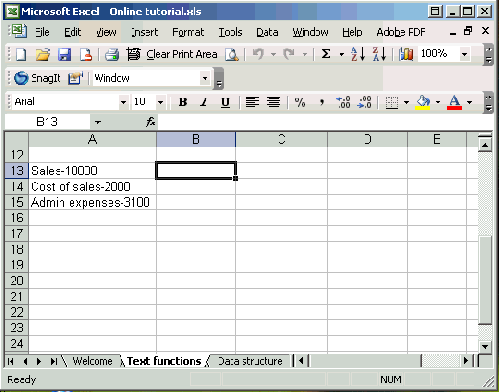499x392 pixels.
Task: Expand the AutoSum dropdown arrow
Action: [342, 54]
